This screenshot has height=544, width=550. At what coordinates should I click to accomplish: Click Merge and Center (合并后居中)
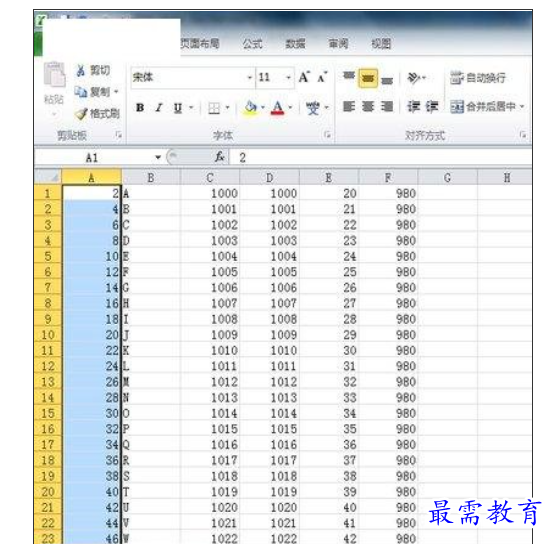coord(483,106)
